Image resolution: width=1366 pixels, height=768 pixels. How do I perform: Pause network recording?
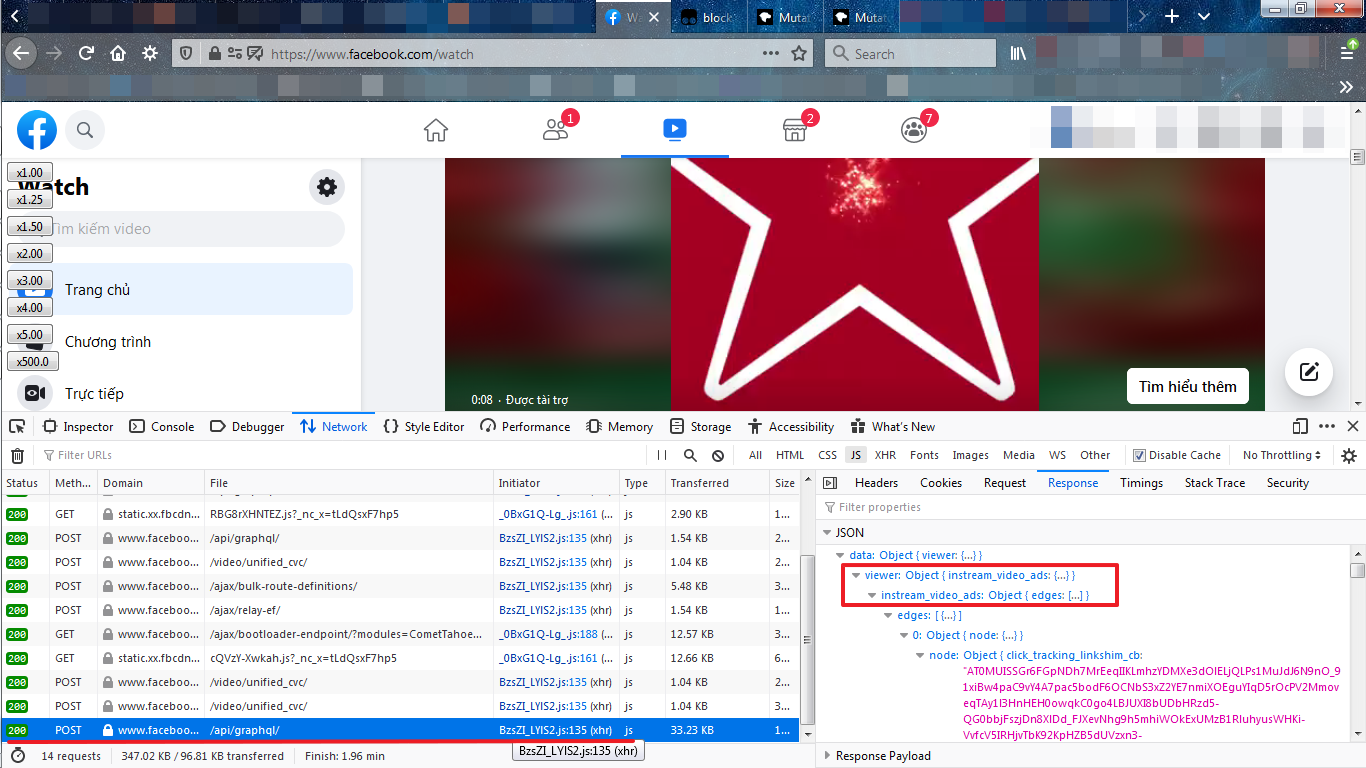pos(662,455)
